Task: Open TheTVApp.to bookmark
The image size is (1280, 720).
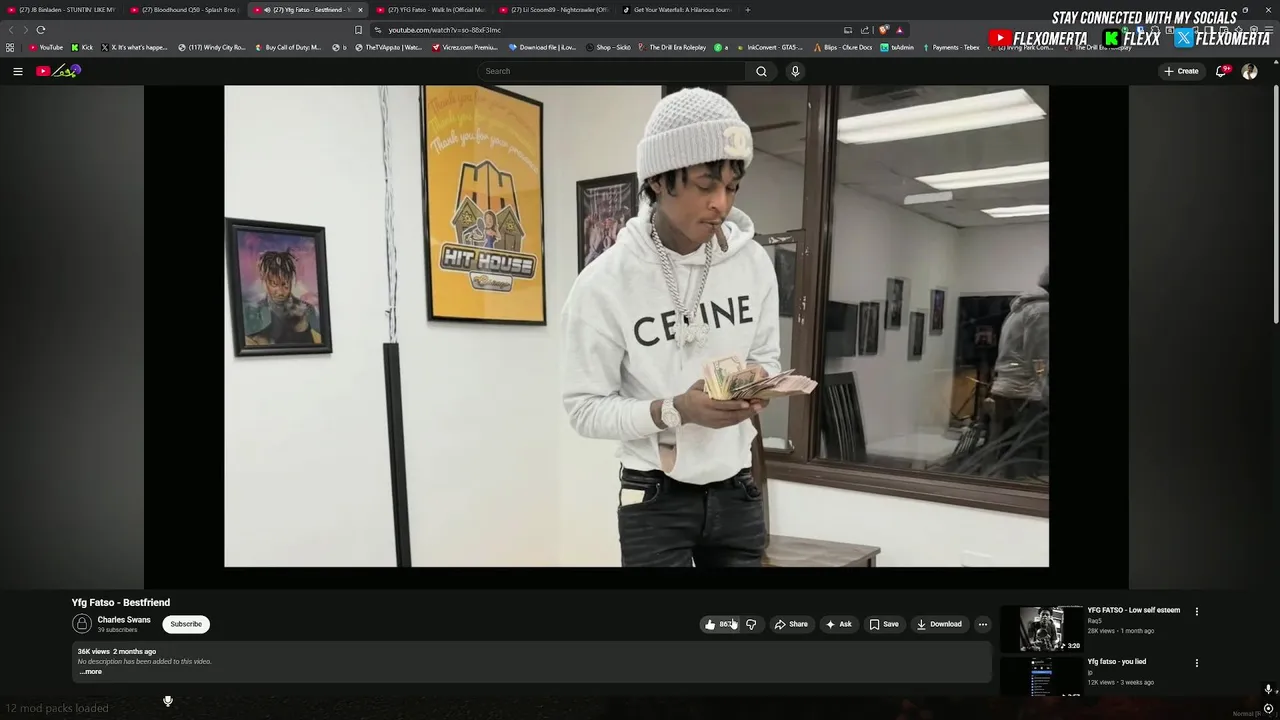Action: click(x=390, y=47)
